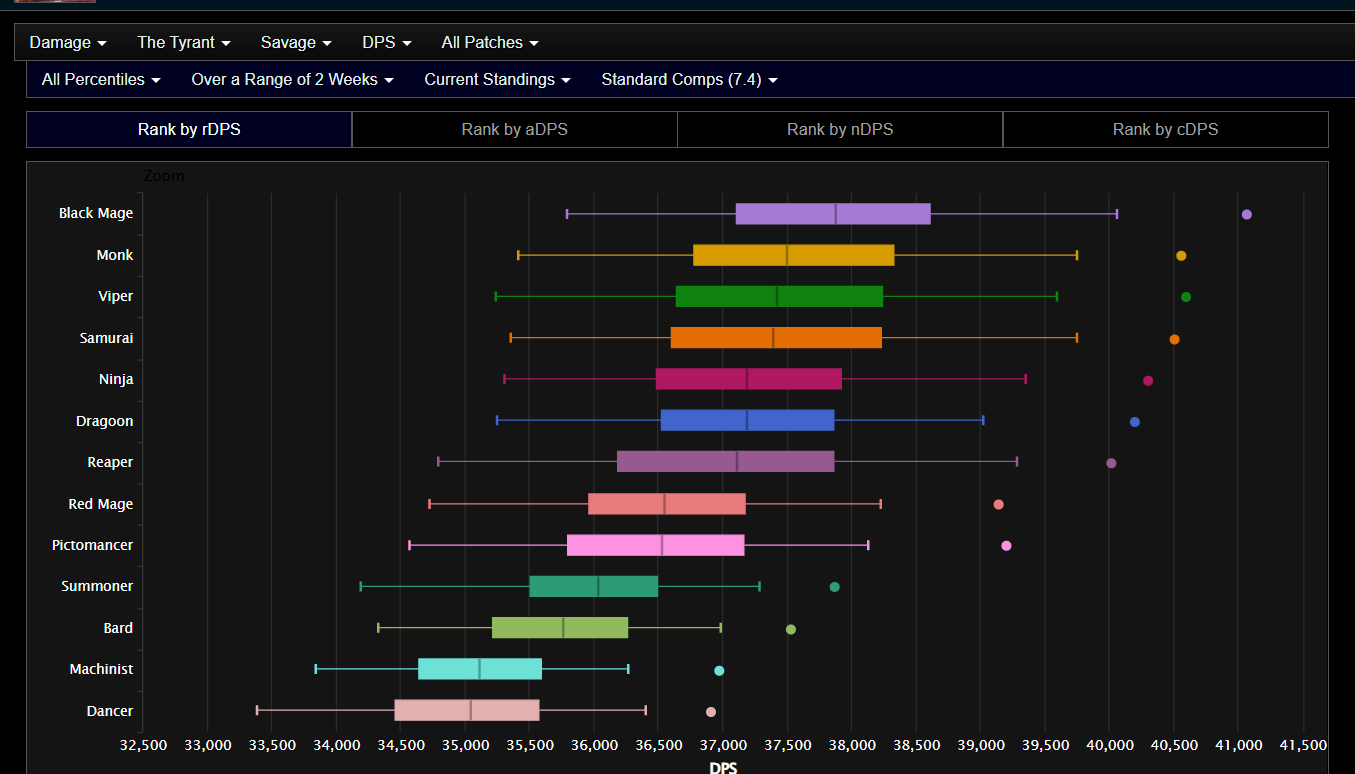Screen dimensions: 1355x774
Task: Select the mauve Reaper box plot
Action: 725,462
